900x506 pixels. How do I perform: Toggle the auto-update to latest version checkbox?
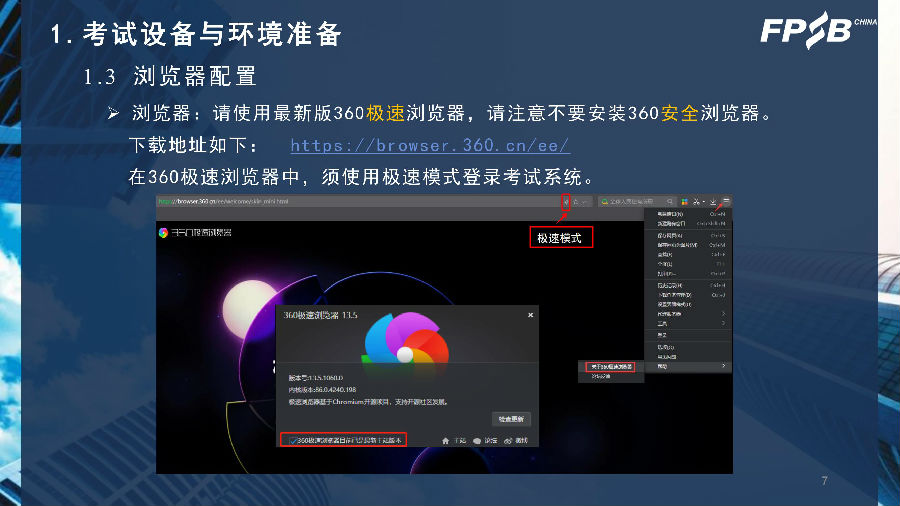pos(294,441)
